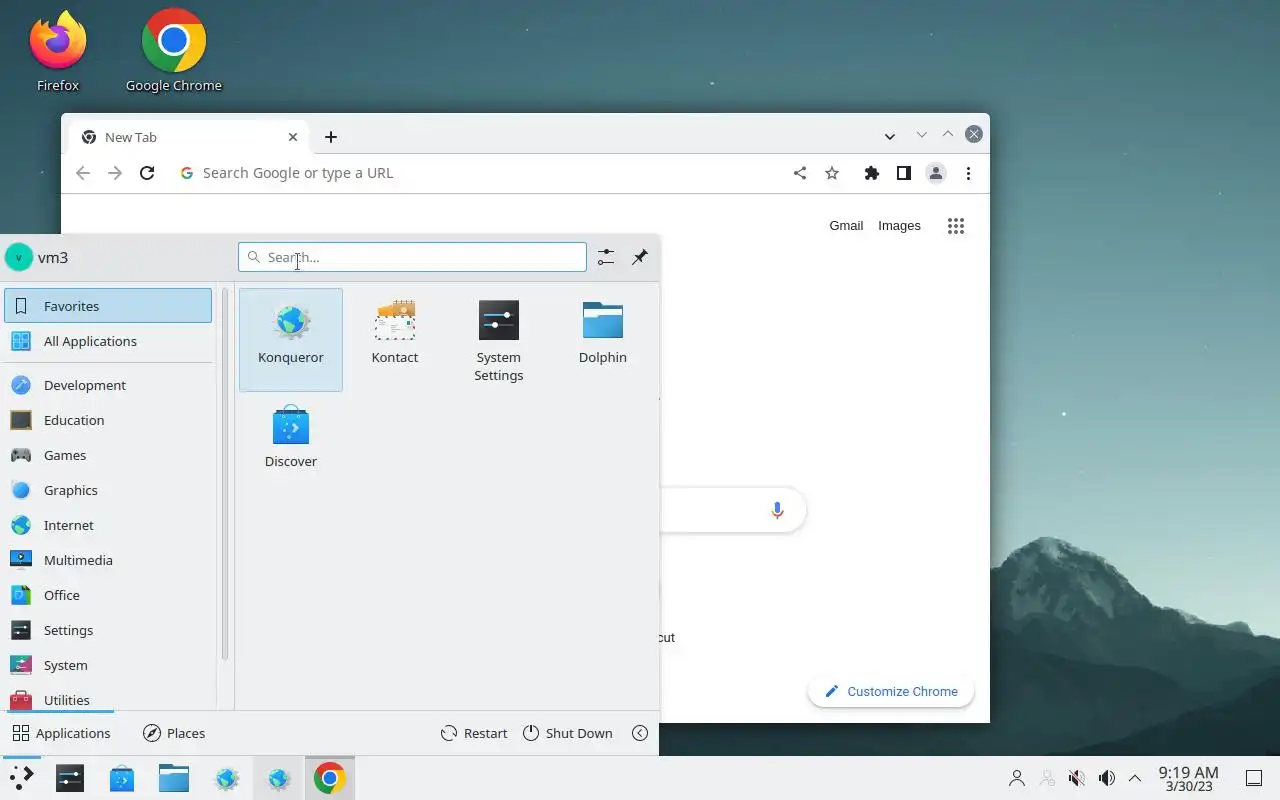The height and width of the screenshot is (800, 1280).
Task: Open Dolphin file manager favorite
Action: tap(603, 340)
